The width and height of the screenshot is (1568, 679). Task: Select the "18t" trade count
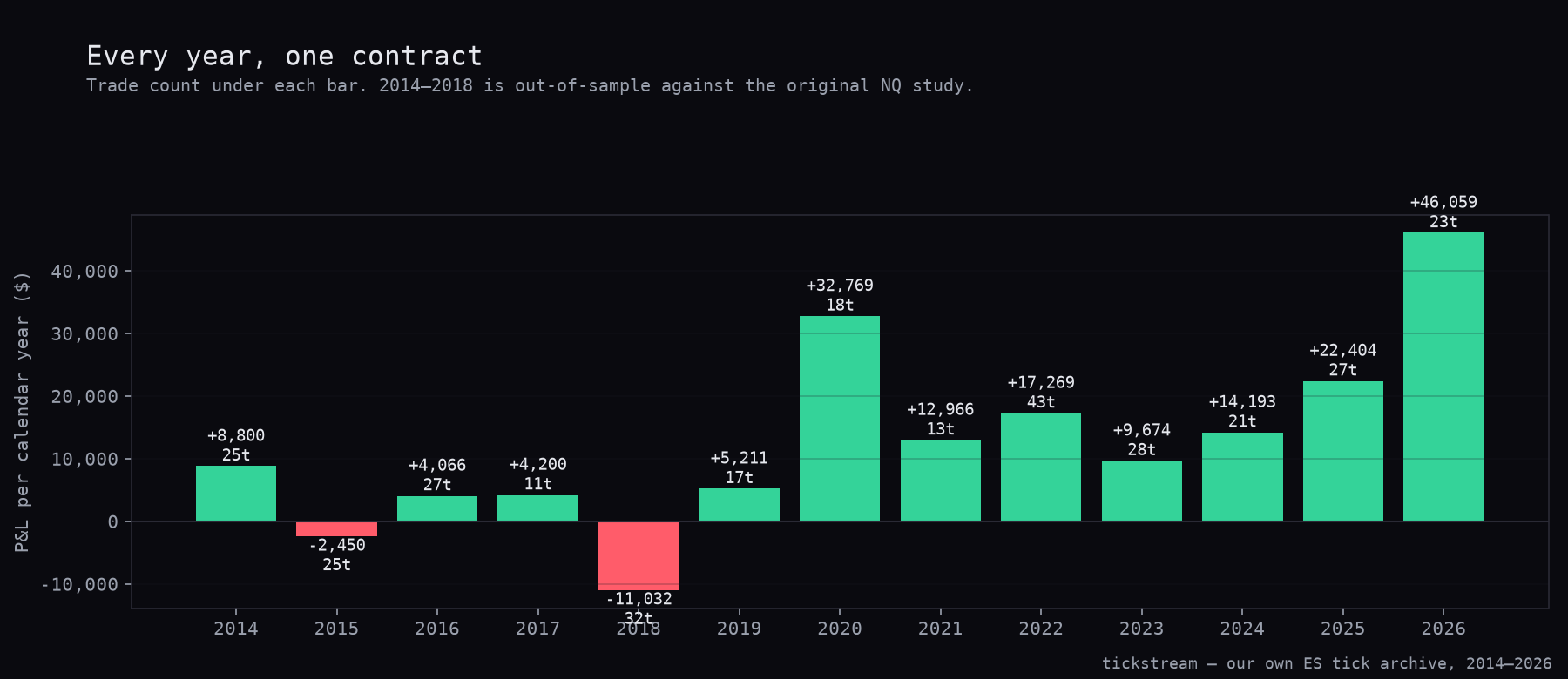840,305
